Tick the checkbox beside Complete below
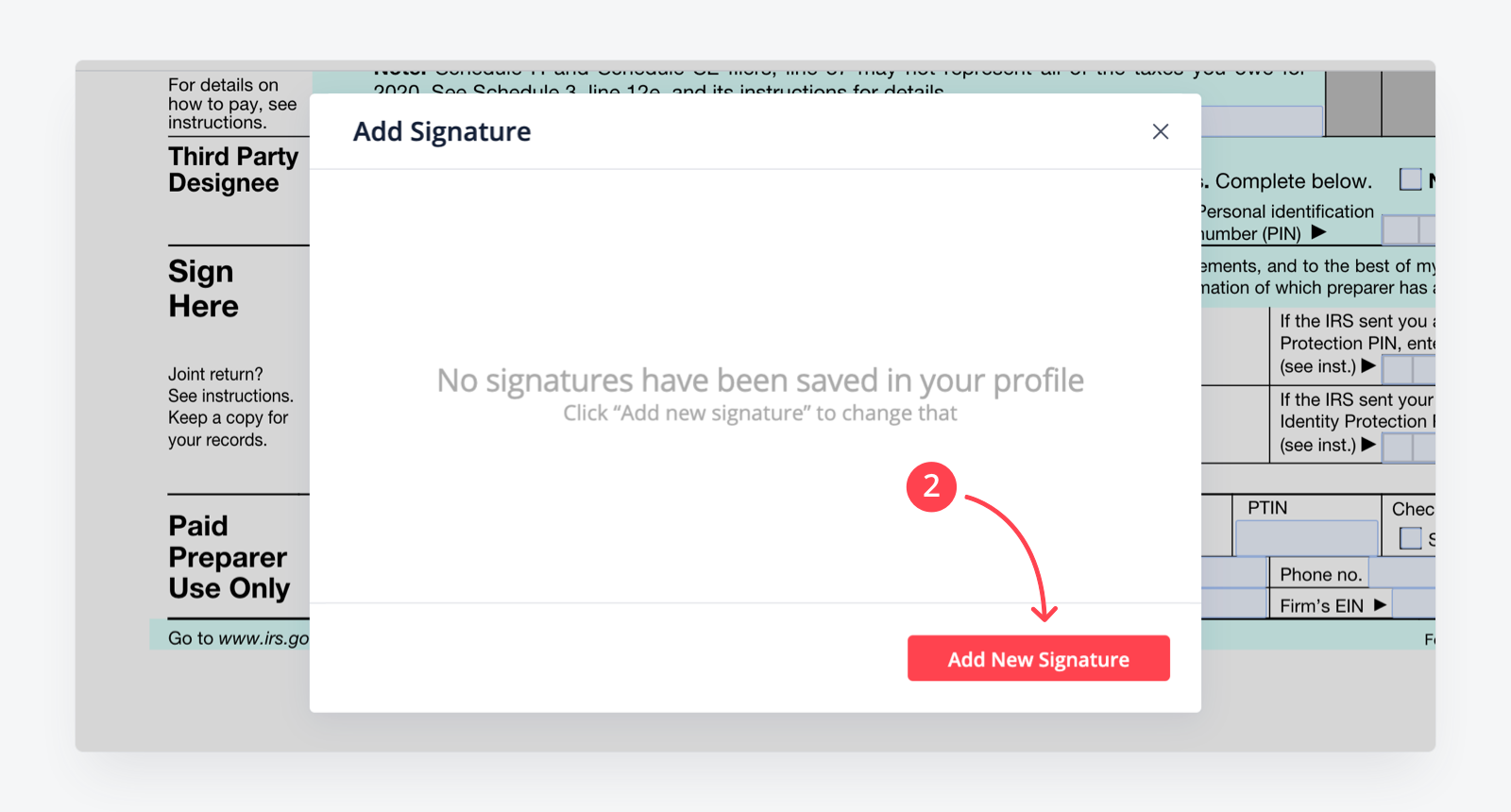 pos(1410,179)
